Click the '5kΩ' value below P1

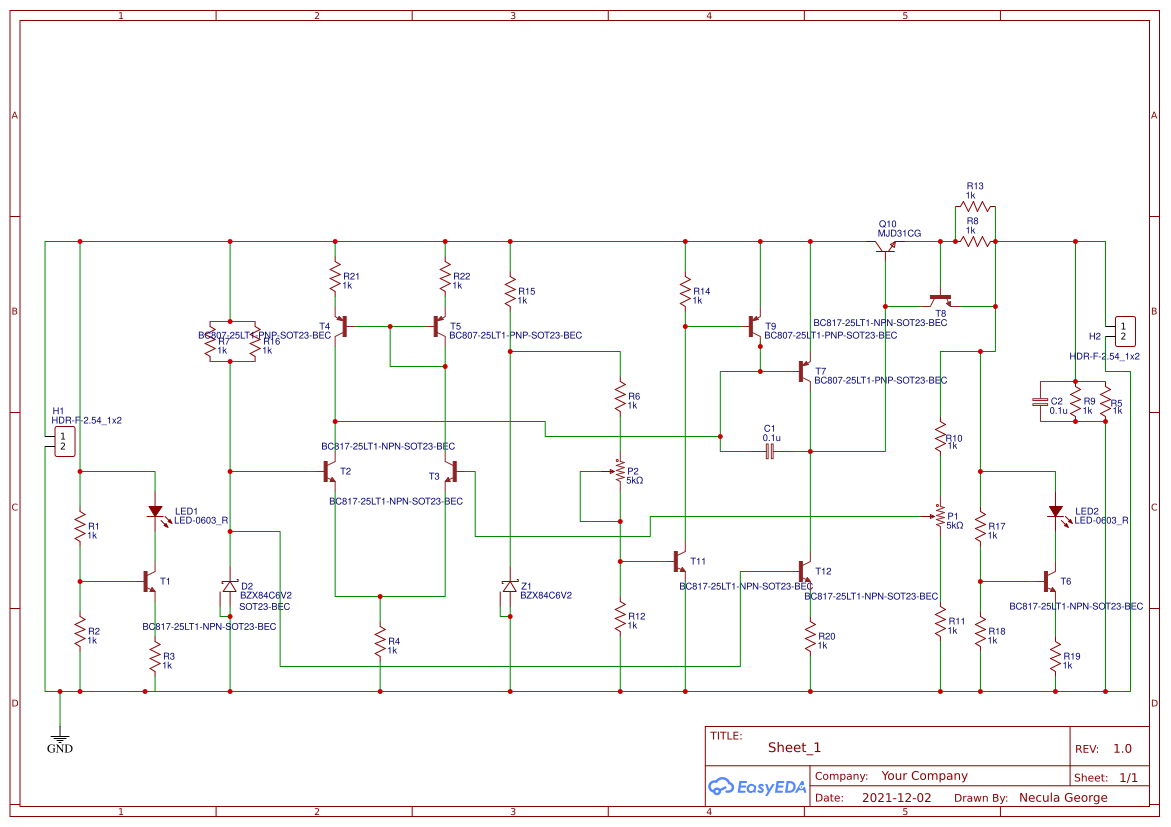tap(954, 525)
